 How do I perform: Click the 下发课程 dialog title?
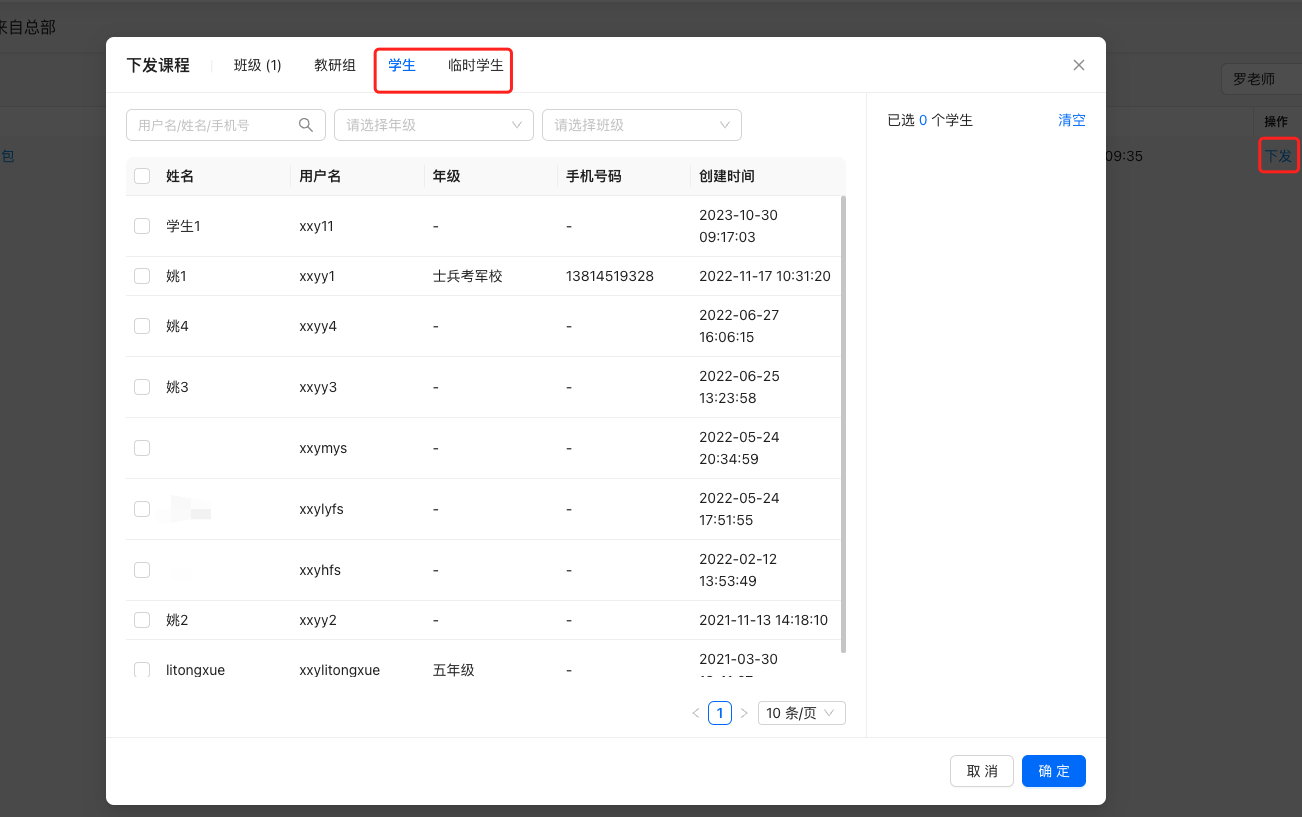coord(158,65)
